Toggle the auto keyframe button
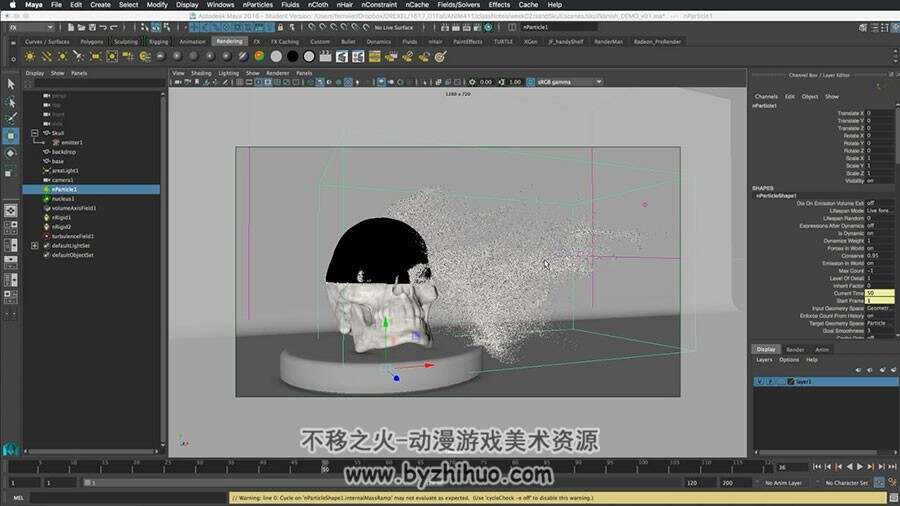Screen dimensions: 900x506 pyautogui.click(x=879, y=482)
